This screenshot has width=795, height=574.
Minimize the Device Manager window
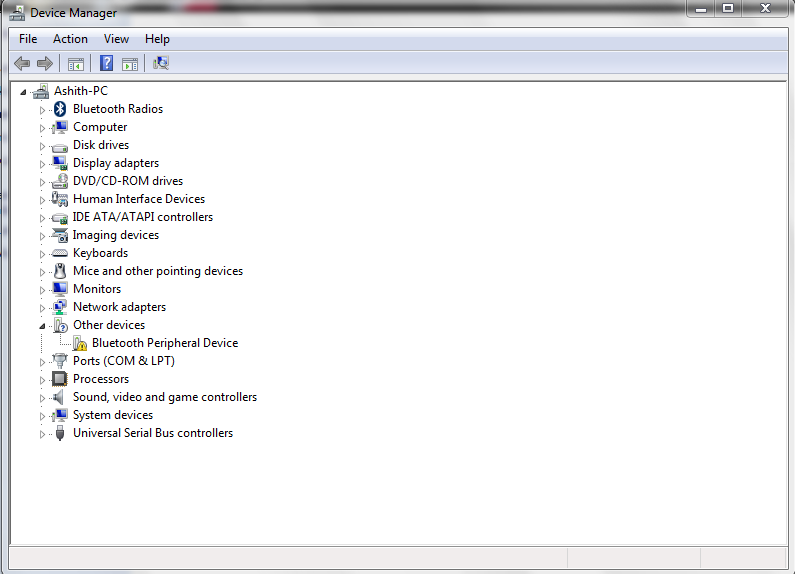[x=701, y=9]
